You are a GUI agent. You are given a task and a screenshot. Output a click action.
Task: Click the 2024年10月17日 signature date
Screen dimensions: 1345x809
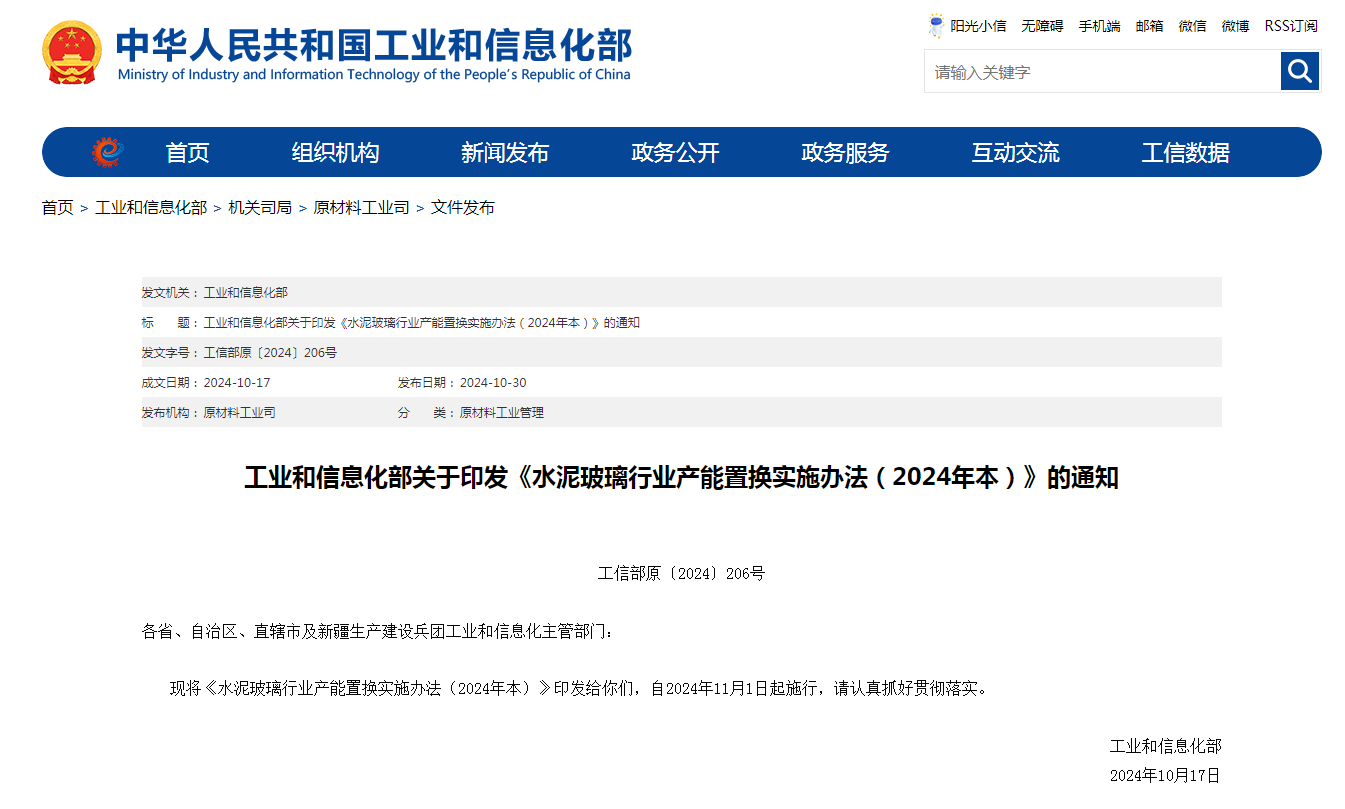[x=1165, y=775]
